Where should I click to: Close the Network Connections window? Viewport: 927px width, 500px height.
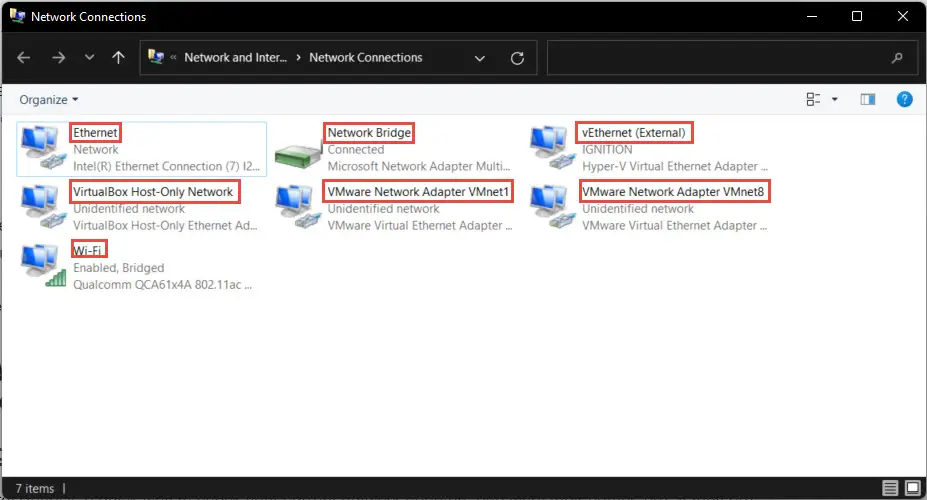tap(903, 17)
